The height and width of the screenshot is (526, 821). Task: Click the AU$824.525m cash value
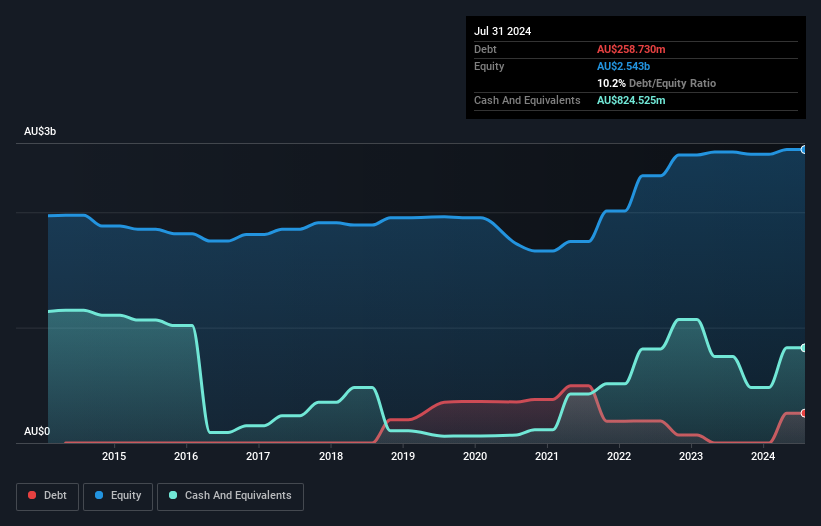pos(631,100)
